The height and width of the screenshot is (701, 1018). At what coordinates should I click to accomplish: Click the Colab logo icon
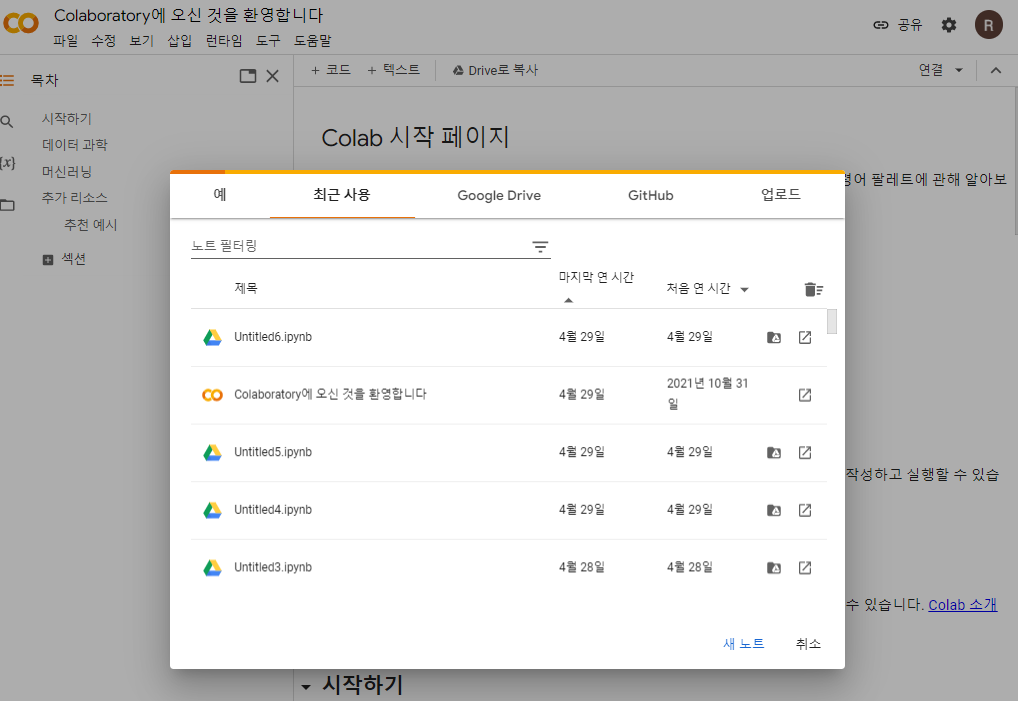(x=21, y=23)
